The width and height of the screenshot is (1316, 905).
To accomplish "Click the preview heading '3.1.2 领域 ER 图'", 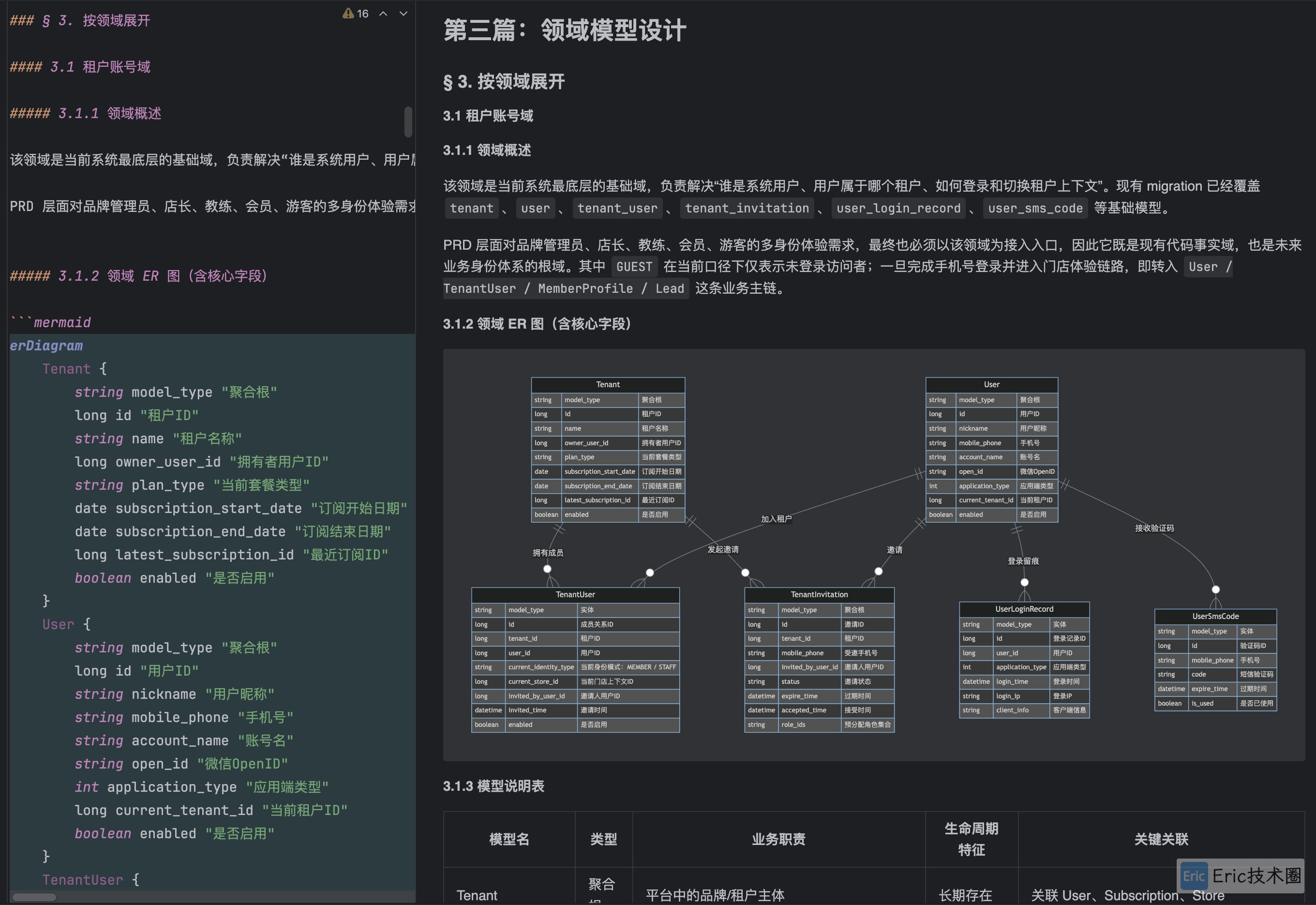I will click(x=537, y=324).
